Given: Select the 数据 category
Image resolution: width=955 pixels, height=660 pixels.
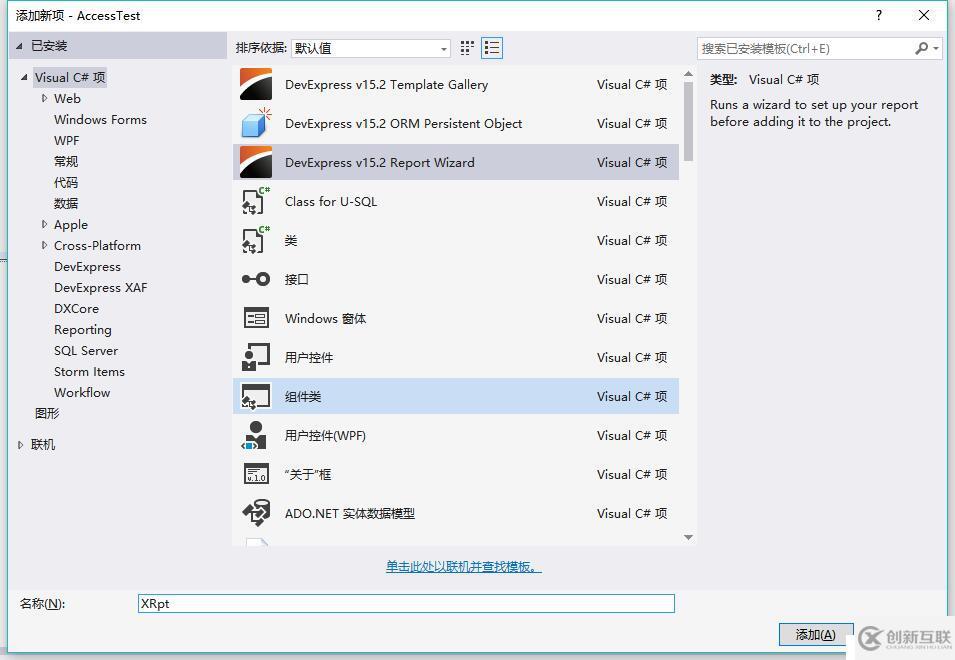Looking at the screenshot, I should [66, 203].
